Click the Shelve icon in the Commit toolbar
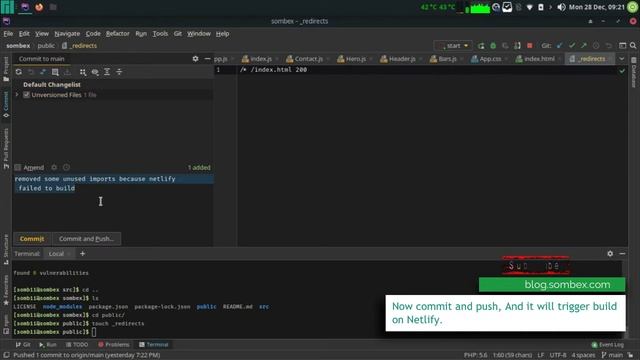640x360 pixels. coord(67,72)
